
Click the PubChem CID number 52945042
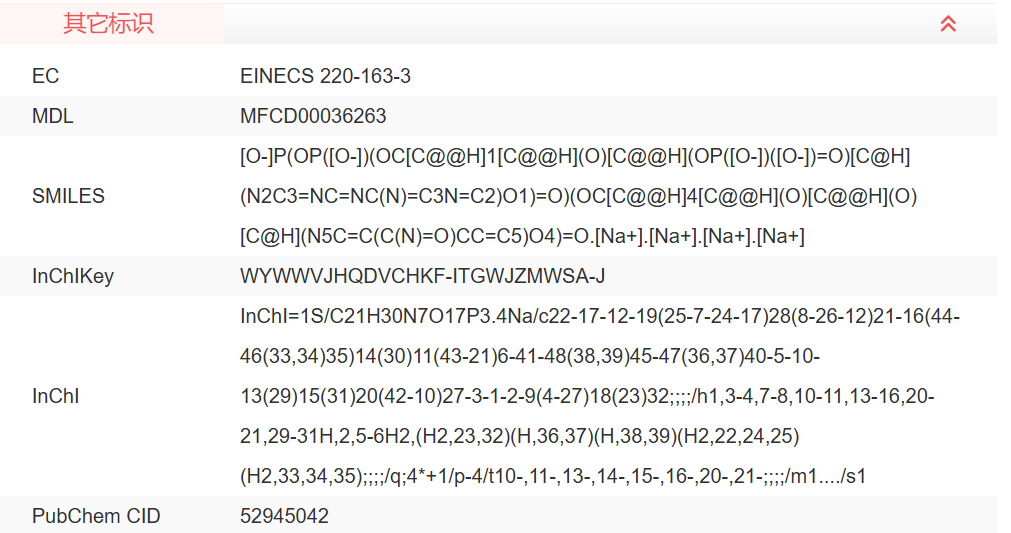click(284, 517)
